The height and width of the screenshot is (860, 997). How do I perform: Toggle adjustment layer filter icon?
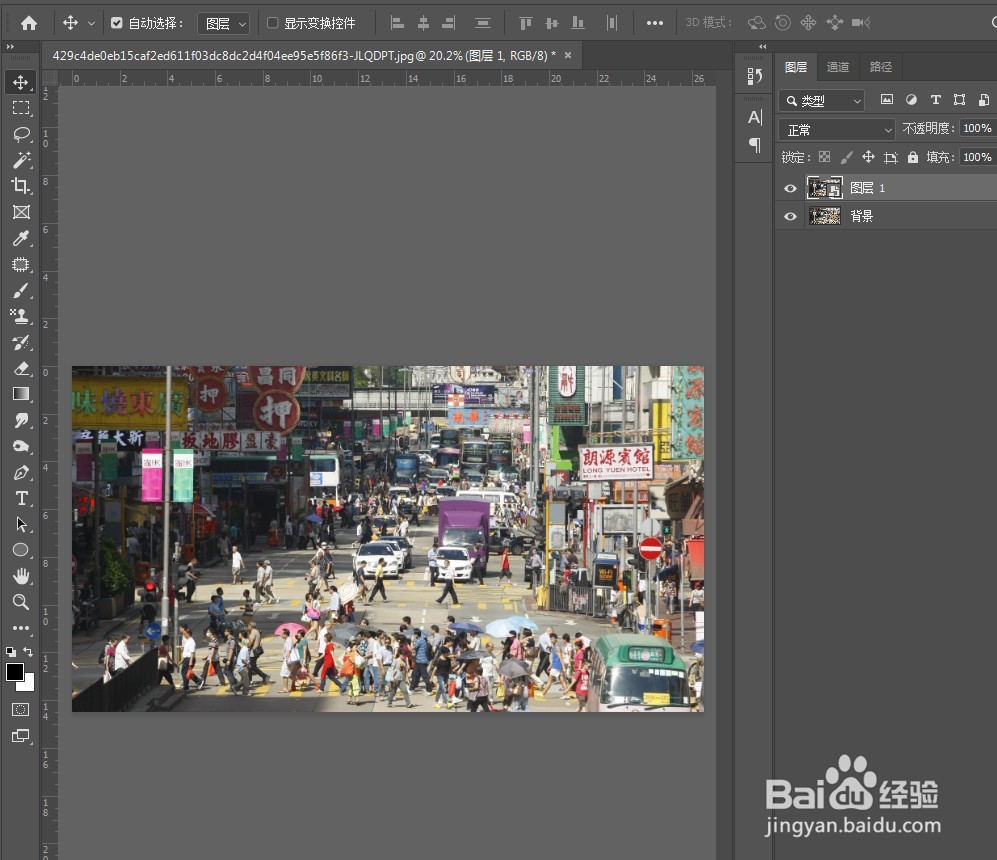[x=911, y=99]
